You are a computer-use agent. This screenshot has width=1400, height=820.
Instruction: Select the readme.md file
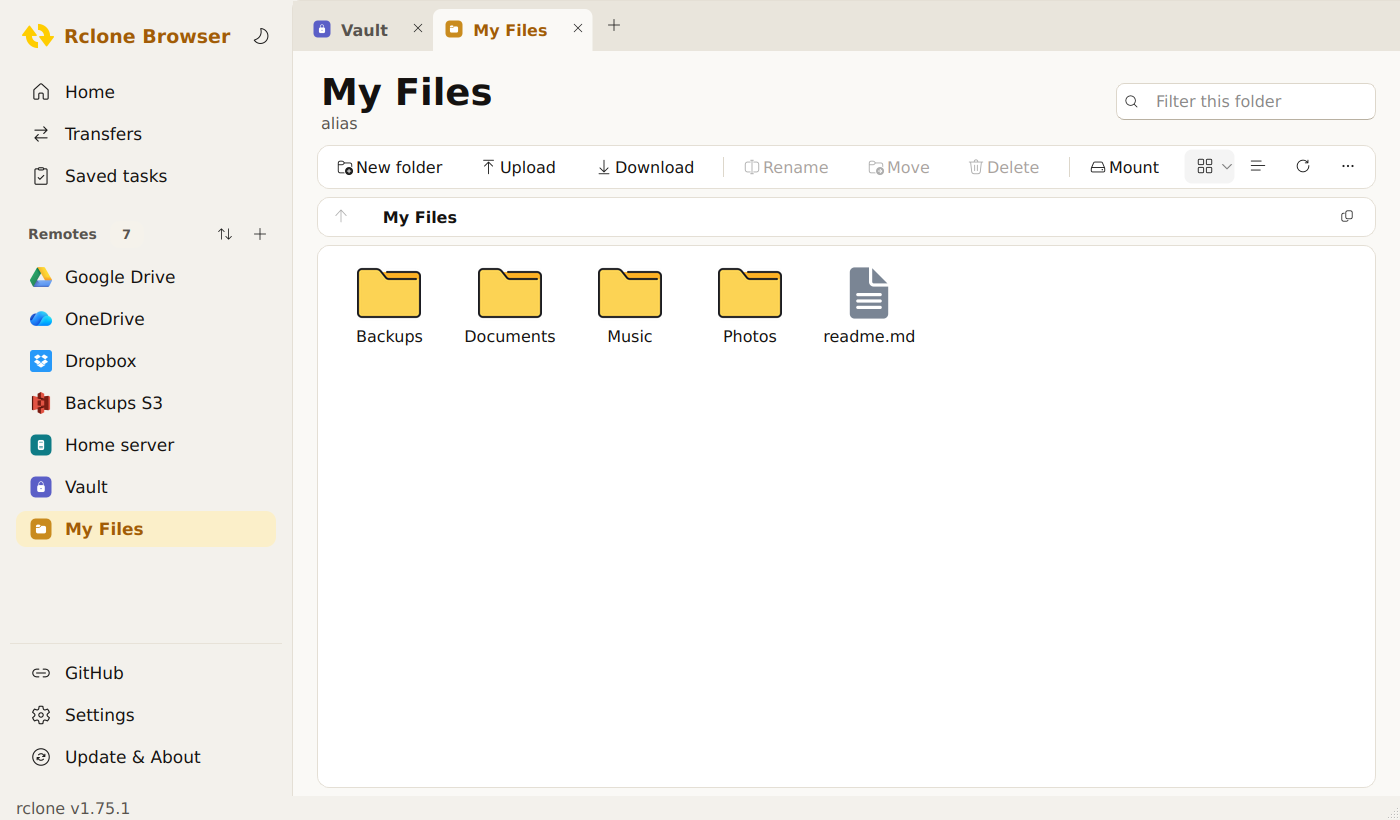tap(869, 307)
